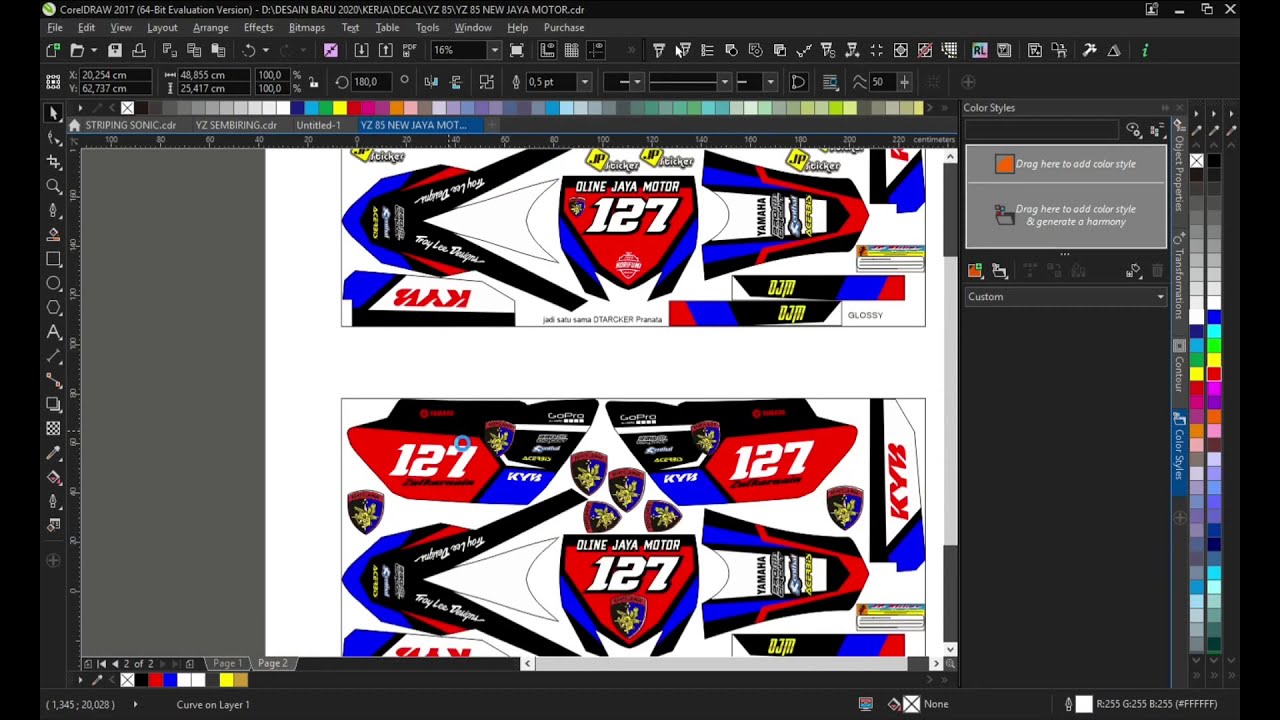Image resolution: width=1280 pixels, height=720 pixels.
Task: Click the Page 2 tab
Action: click(x=272, y=663)
